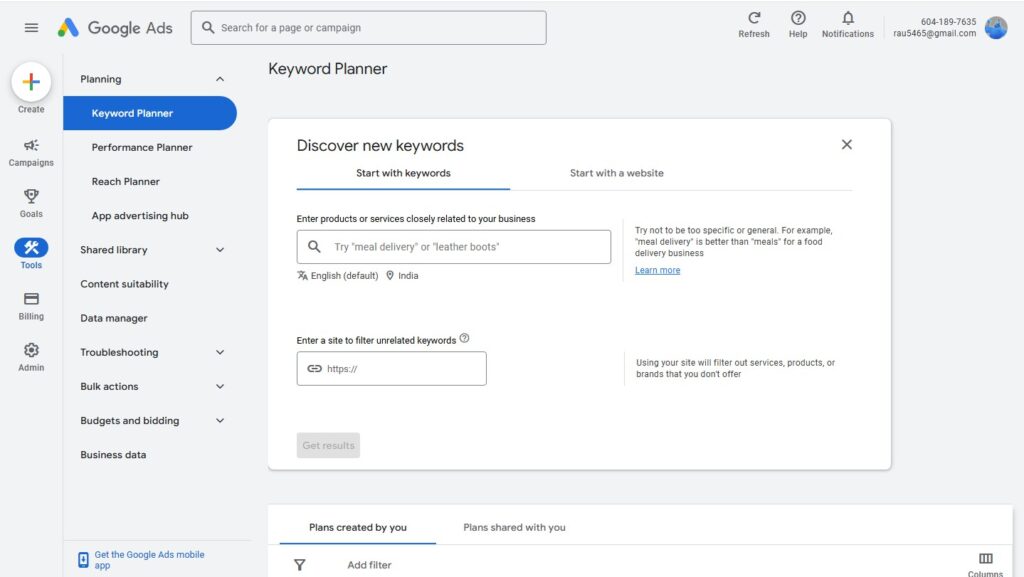This screenshot has height=577, width=1024.
Task: Click the language icon near English (default)
Action: (x=302, y=275)
